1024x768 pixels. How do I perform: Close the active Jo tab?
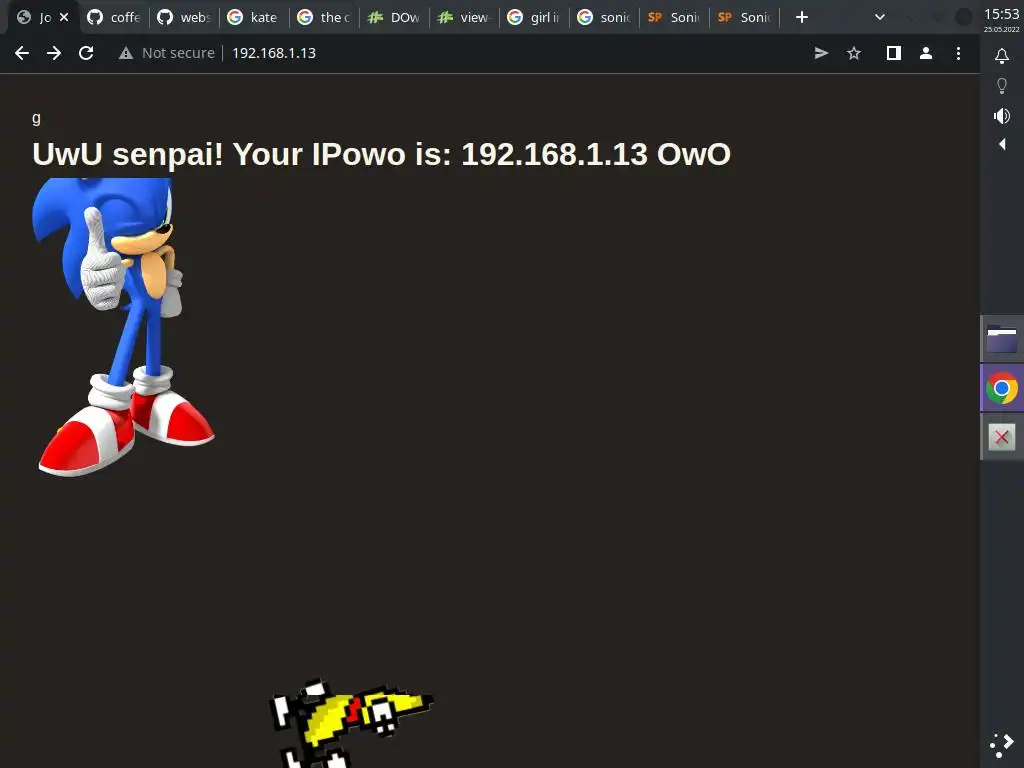coord(64,17)
